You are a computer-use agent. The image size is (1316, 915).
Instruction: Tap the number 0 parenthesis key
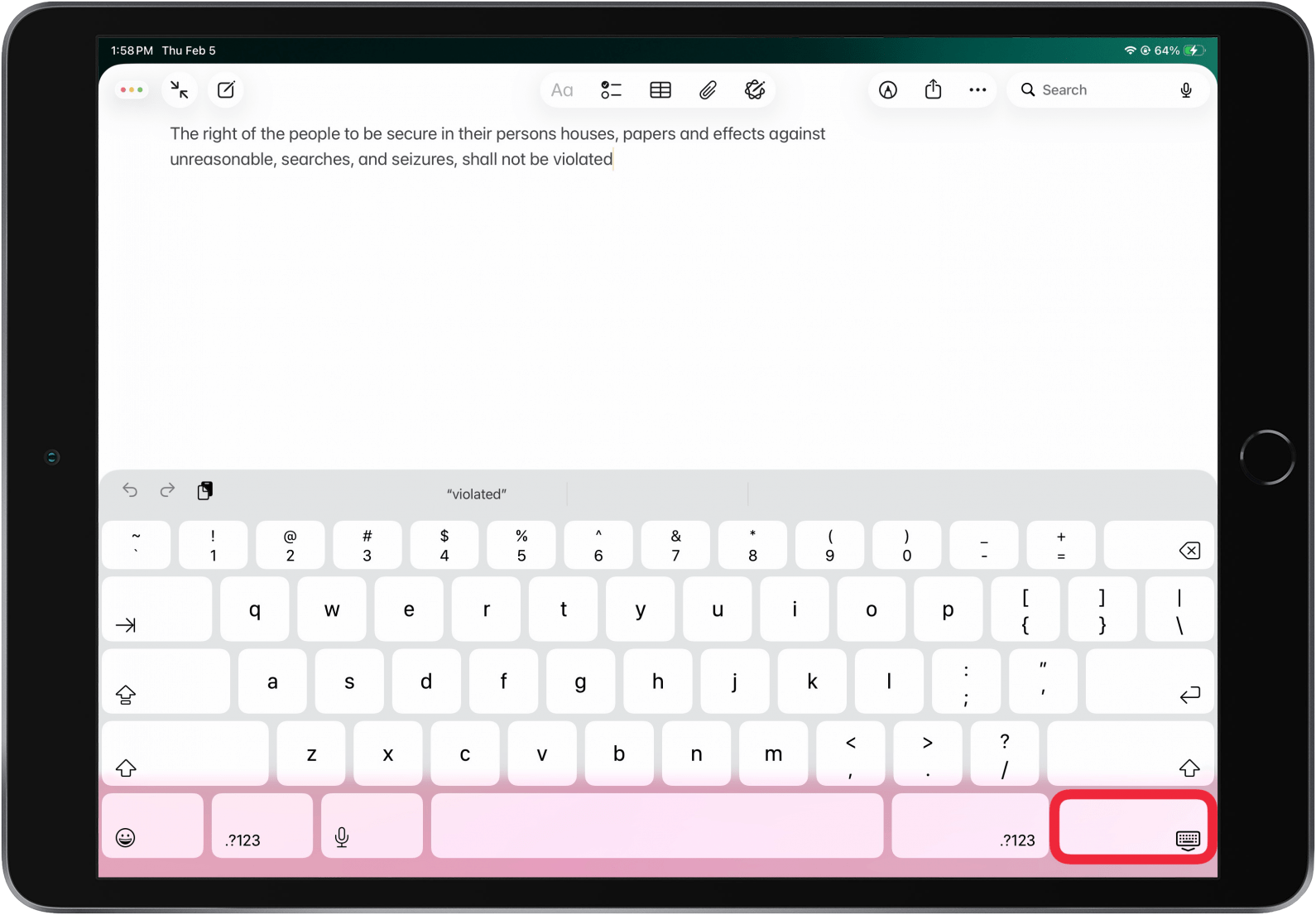(907, 545)
